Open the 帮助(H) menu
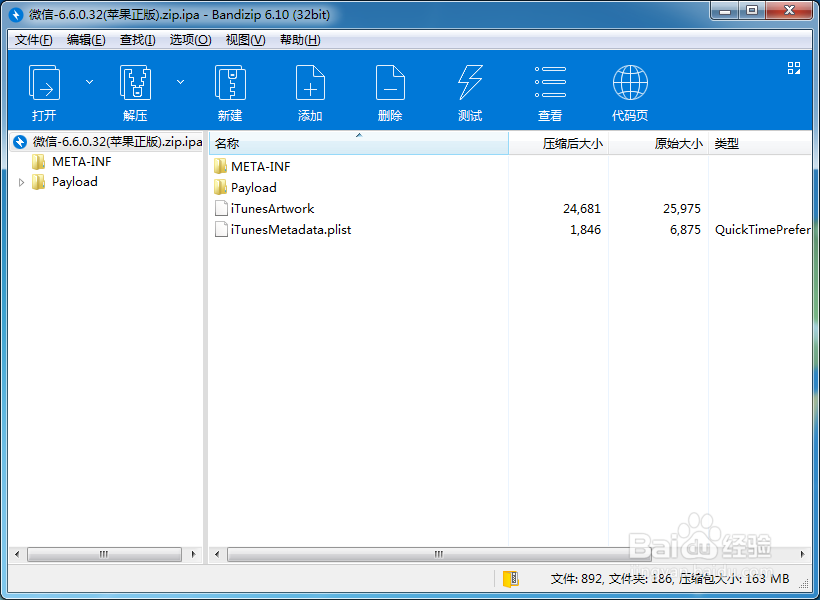 (x=300, y=40)
